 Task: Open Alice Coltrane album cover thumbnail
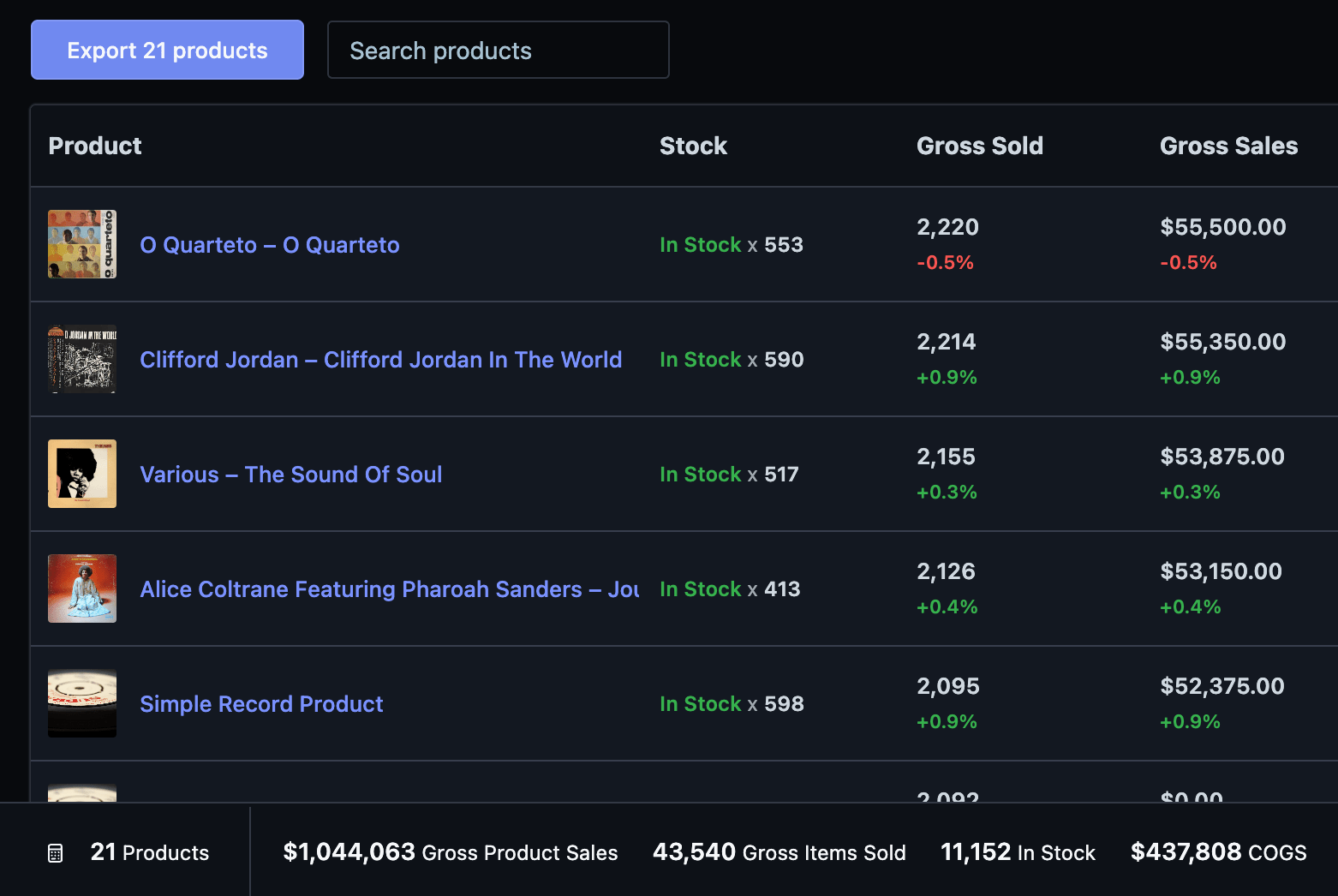(82, 588)
